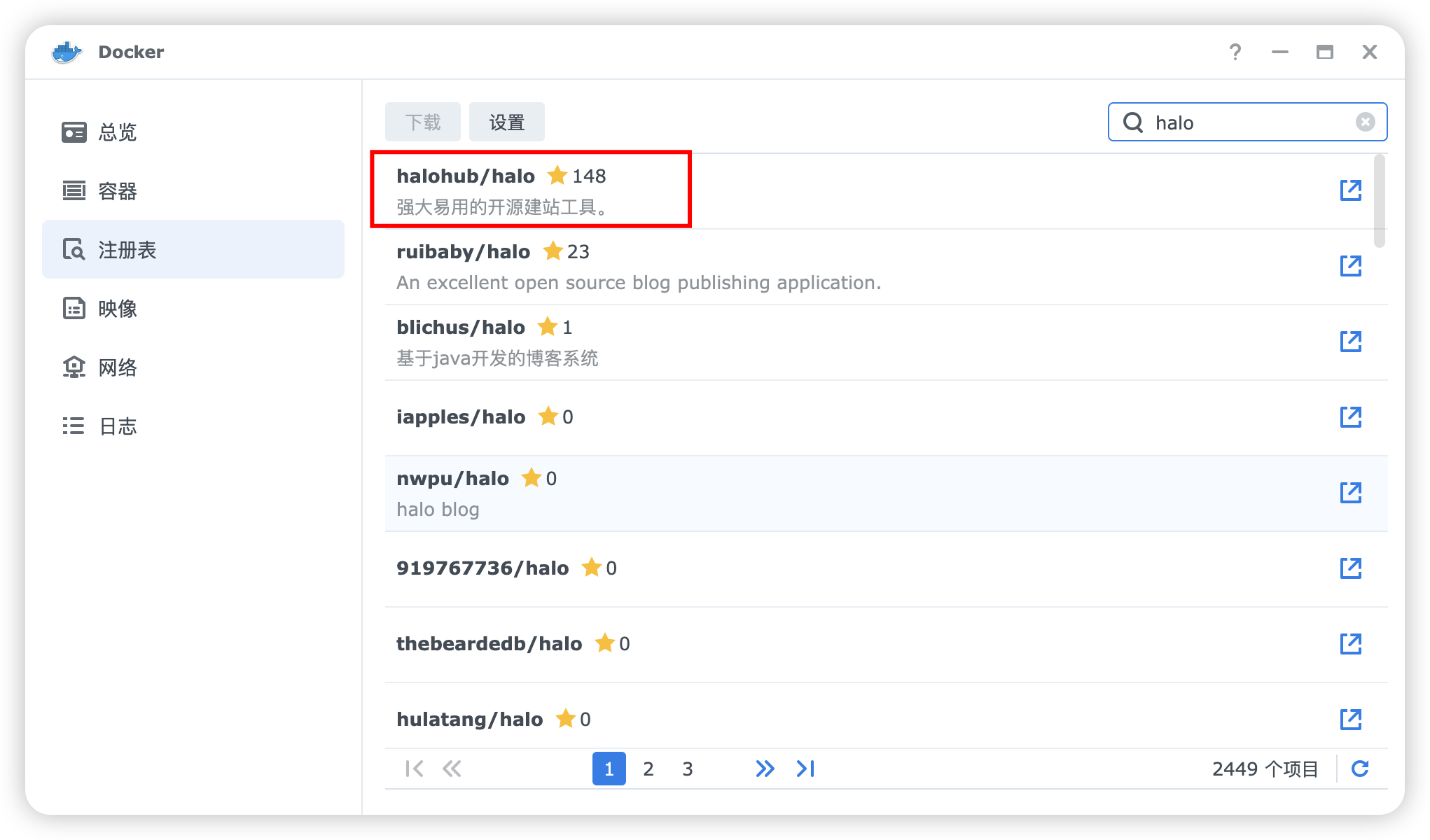Image resolution: width=1430 pixels, height=840 pixels.
Task: Open external link for nwpu/halo
Action: [1350, 493]
